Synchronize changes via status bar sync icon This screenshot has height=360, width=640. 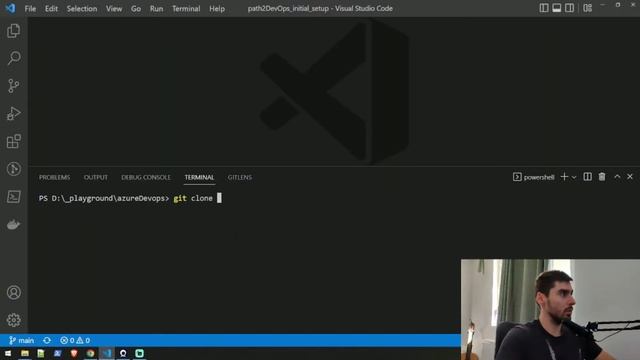pyautogui.click(x=47, y=340)
